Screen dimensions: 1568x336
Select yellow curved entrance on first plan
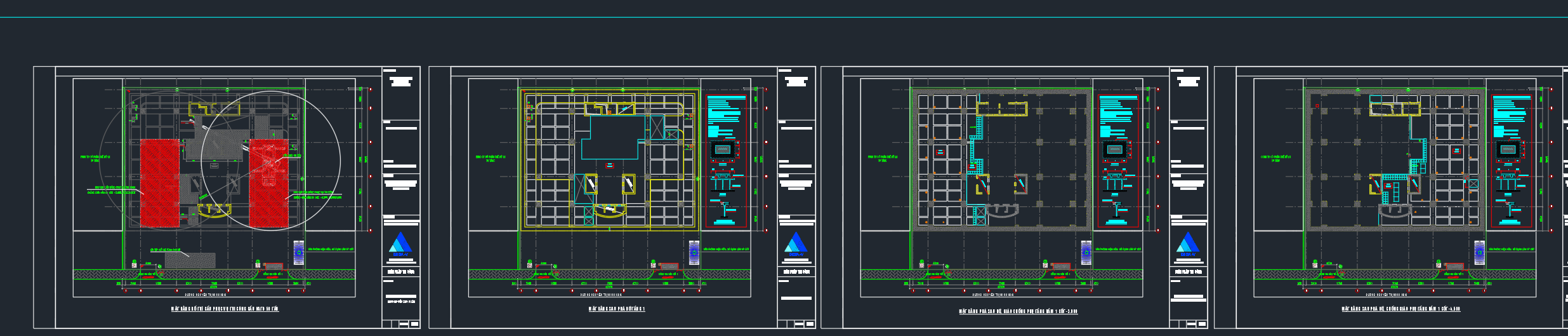(214, 211)
